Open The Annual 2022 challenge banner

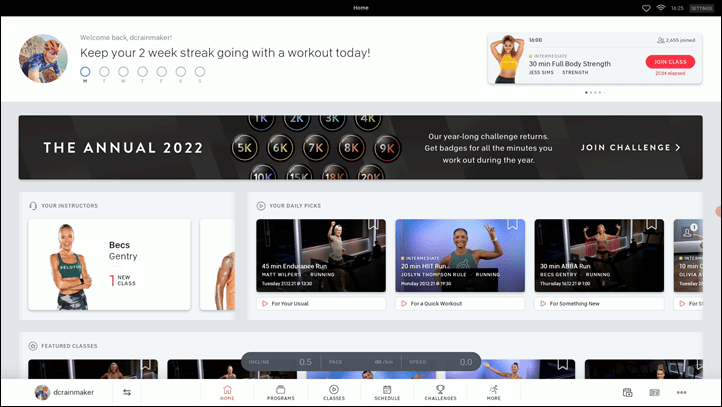[361, 147]
